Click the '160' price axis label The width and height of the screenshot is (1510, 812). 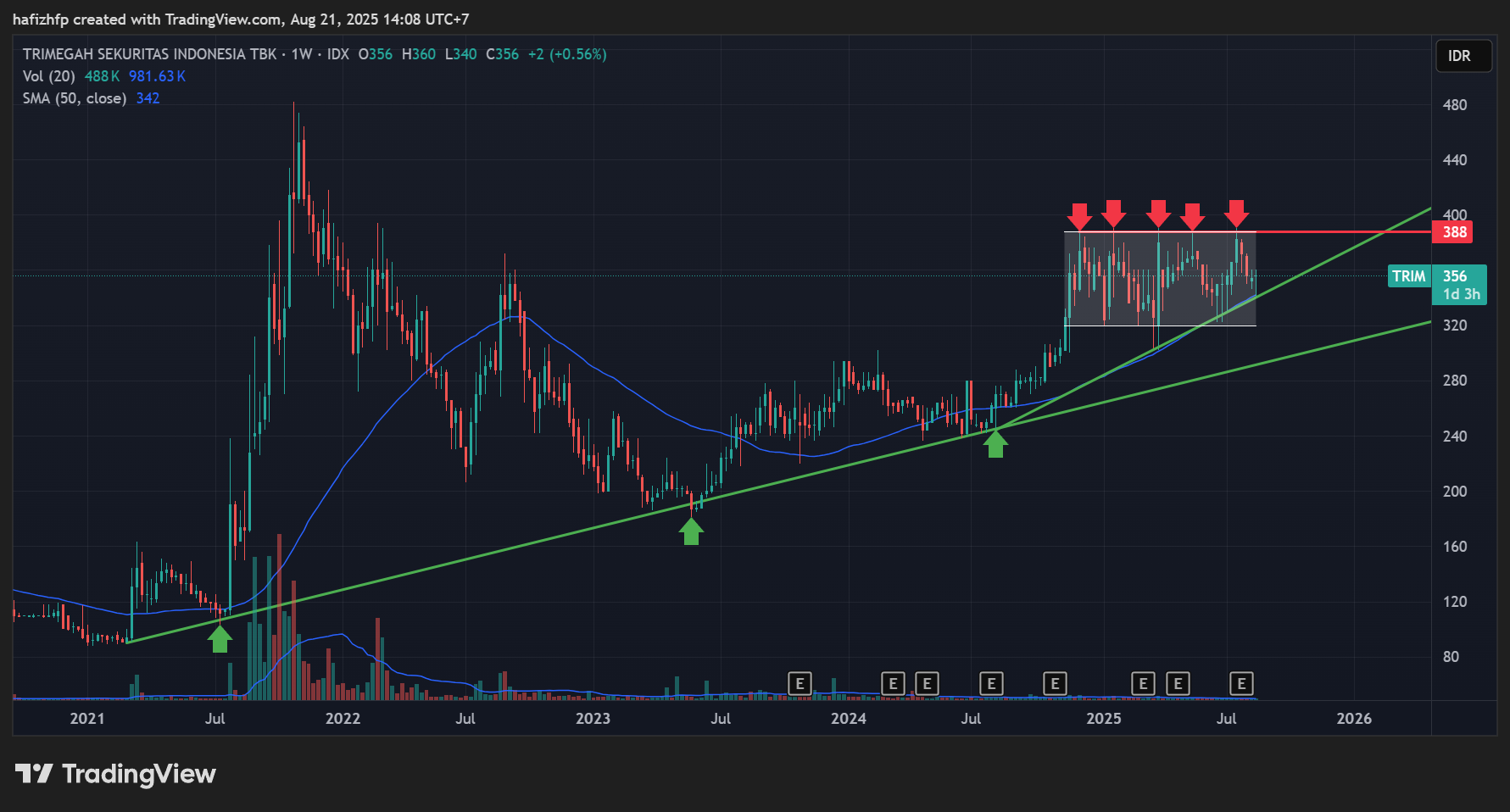pos(1455,547)
